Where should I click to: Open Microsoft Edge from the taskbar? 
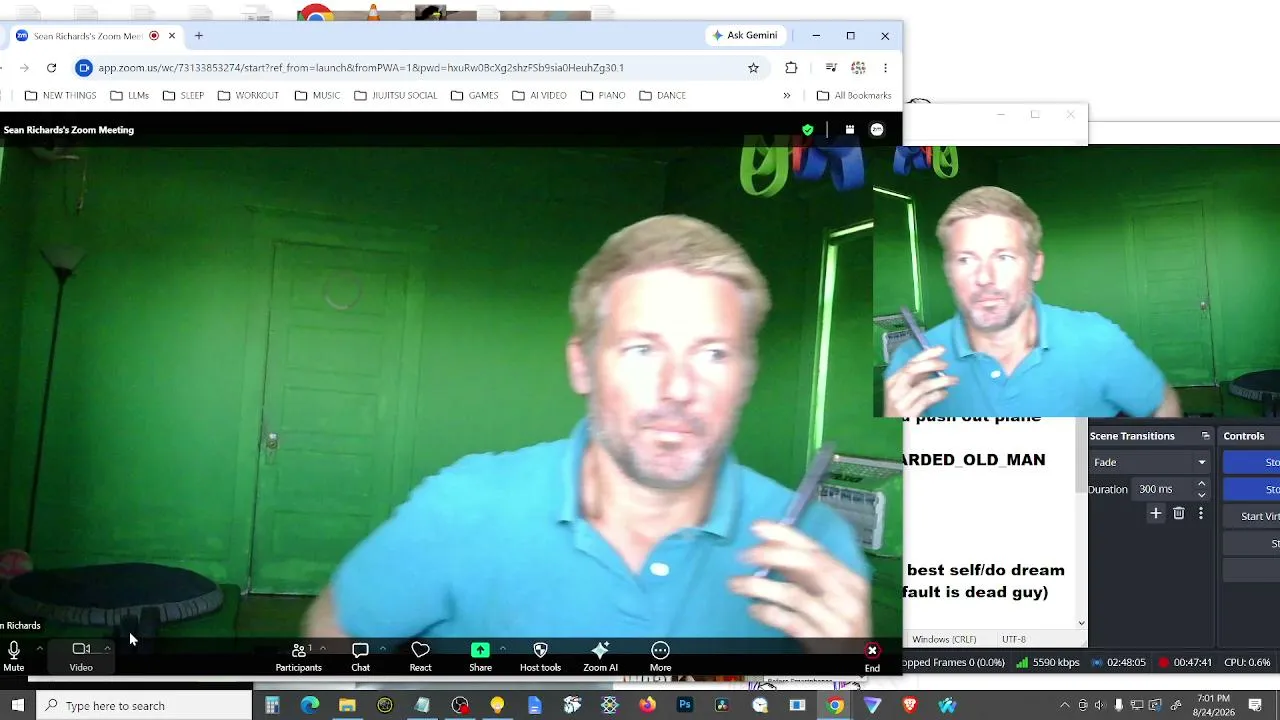click(310, 706)
